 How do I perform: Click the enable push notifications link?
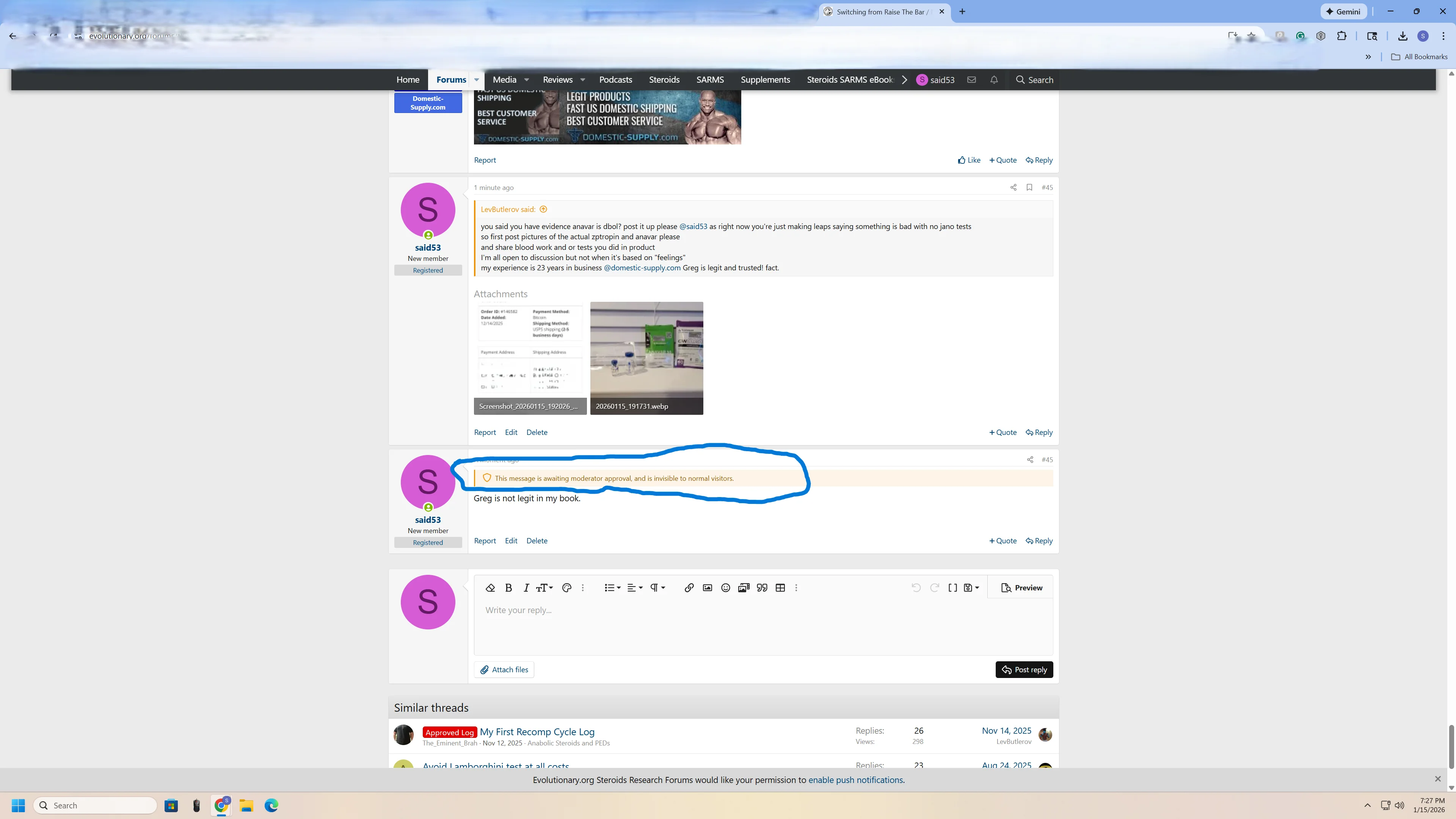(x=856, y=780)
